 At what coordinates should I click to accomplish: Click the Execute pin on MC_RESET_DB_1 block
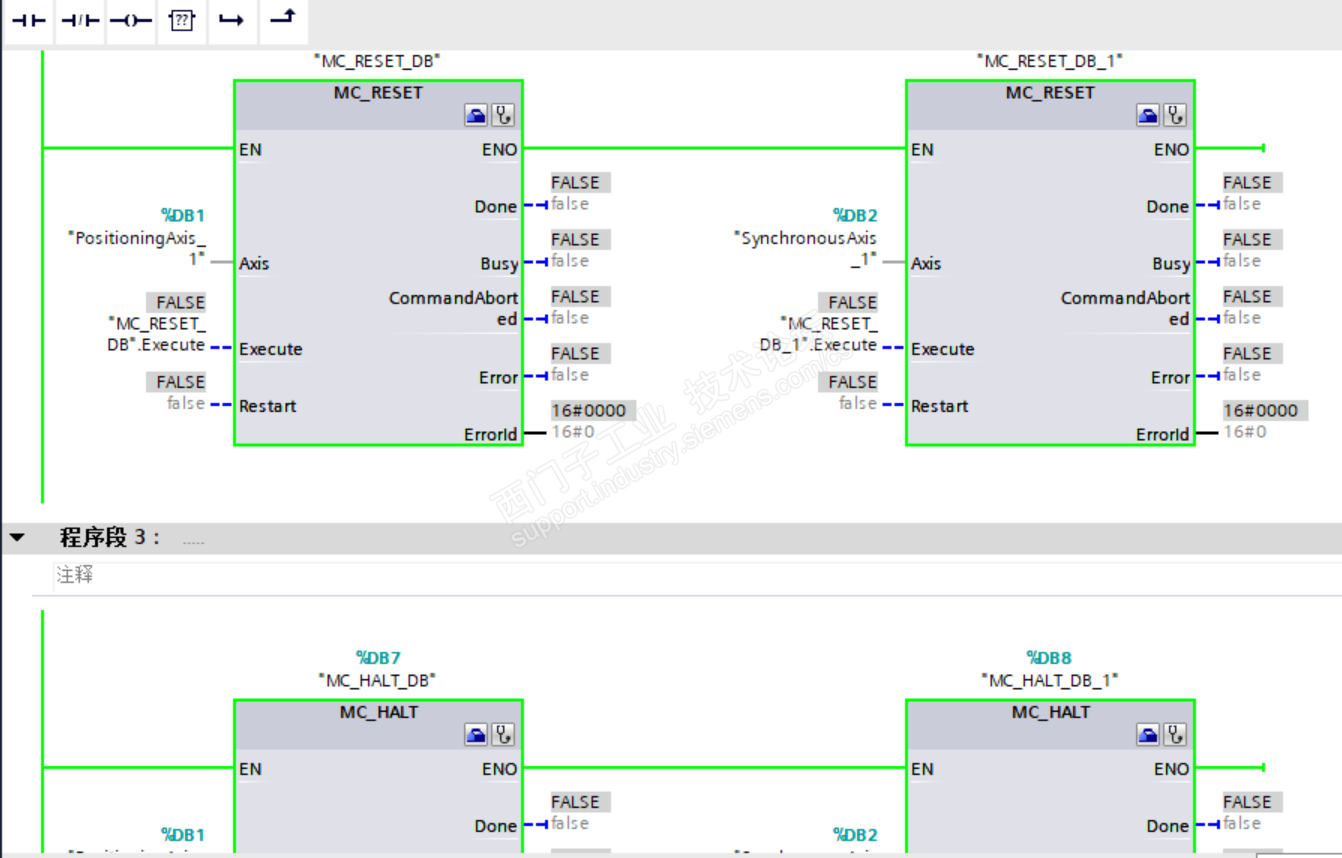[942, 349]
